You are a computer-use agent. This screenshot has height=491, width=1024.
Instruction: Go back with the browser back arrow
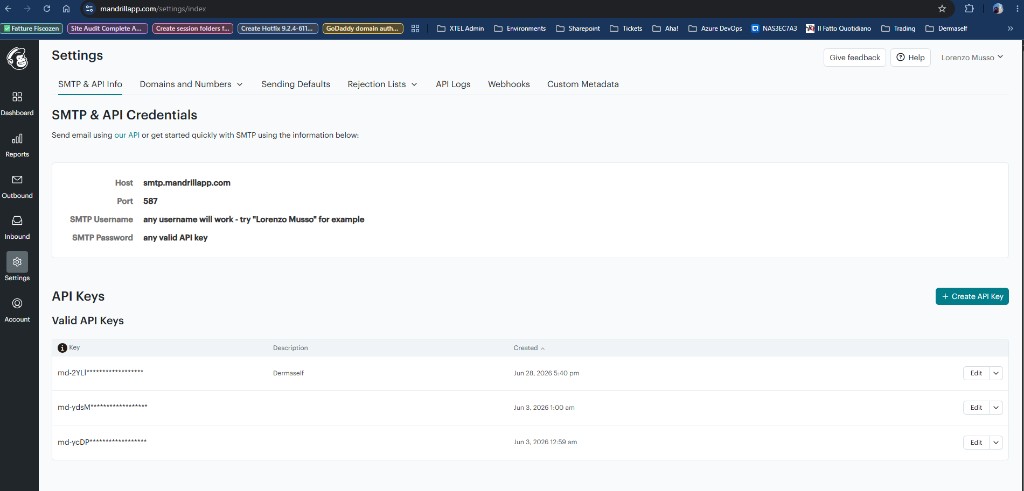point(8,8)
